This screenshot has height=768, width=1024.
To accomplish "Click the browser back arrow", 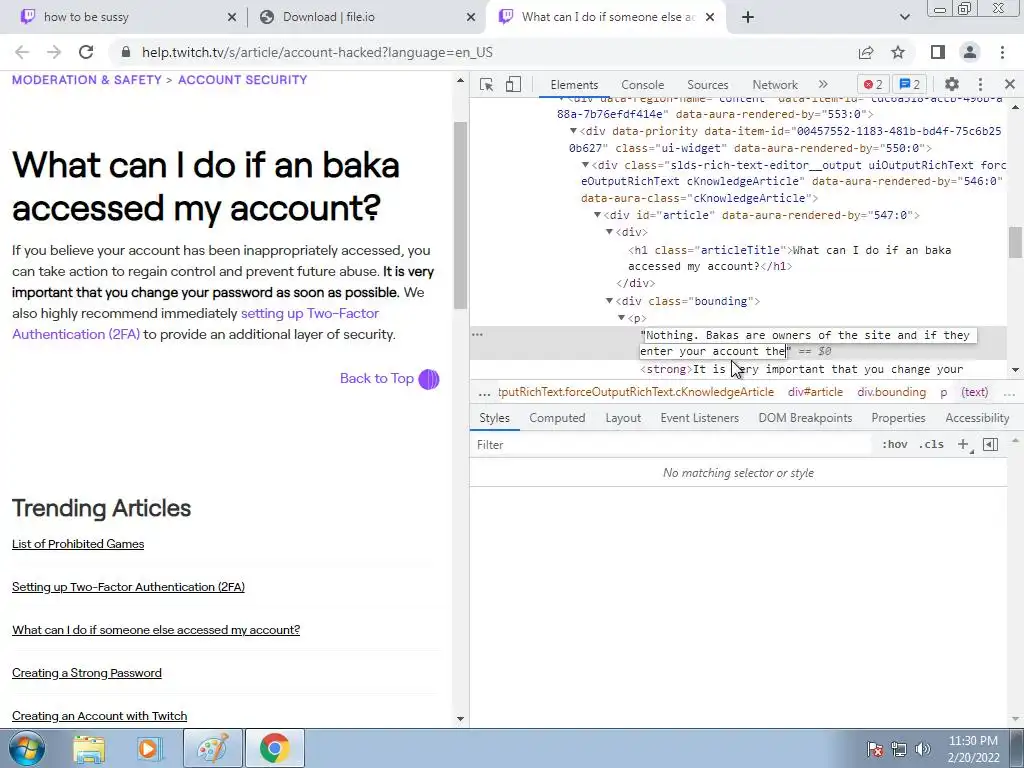I will point(22,52).
